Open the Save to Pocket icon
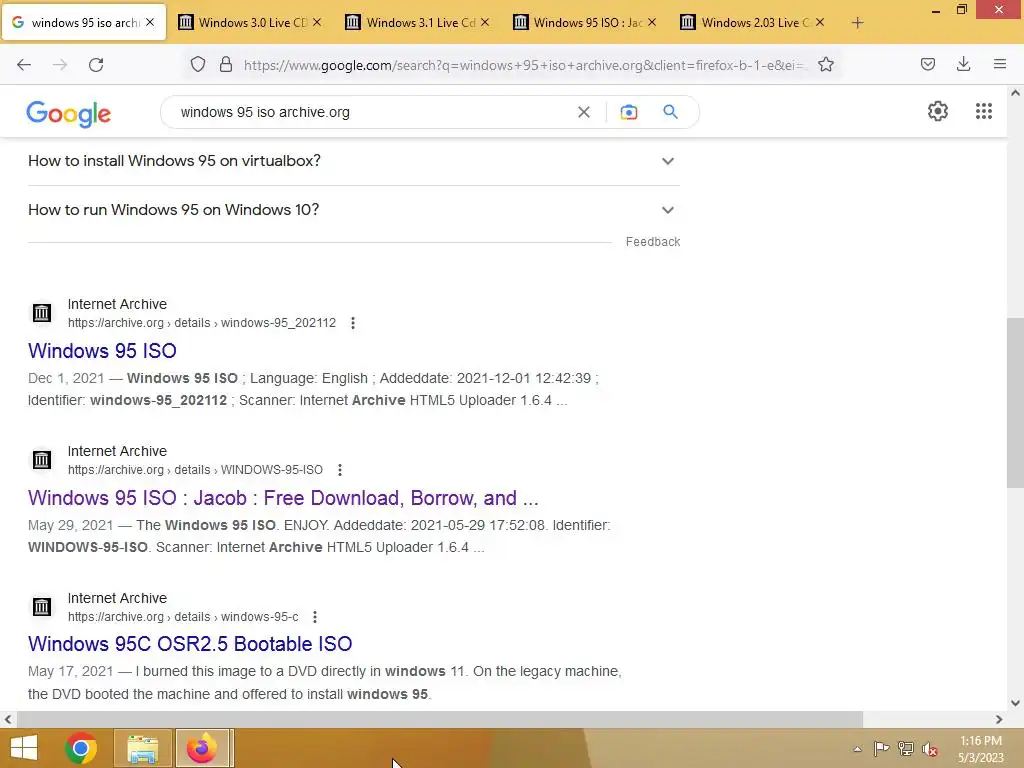Viewport: 1024px width, 768px height. click(927, 64)
